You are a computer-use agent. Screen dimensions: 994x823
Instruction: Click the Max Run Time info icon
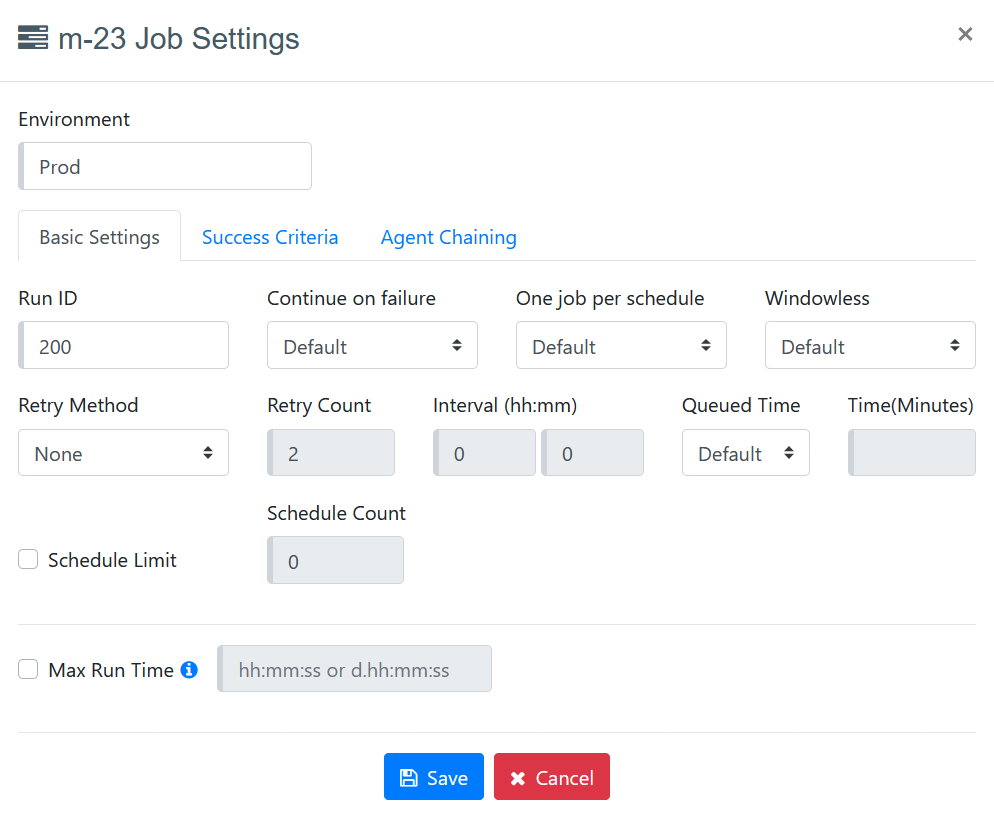(189, 670)
